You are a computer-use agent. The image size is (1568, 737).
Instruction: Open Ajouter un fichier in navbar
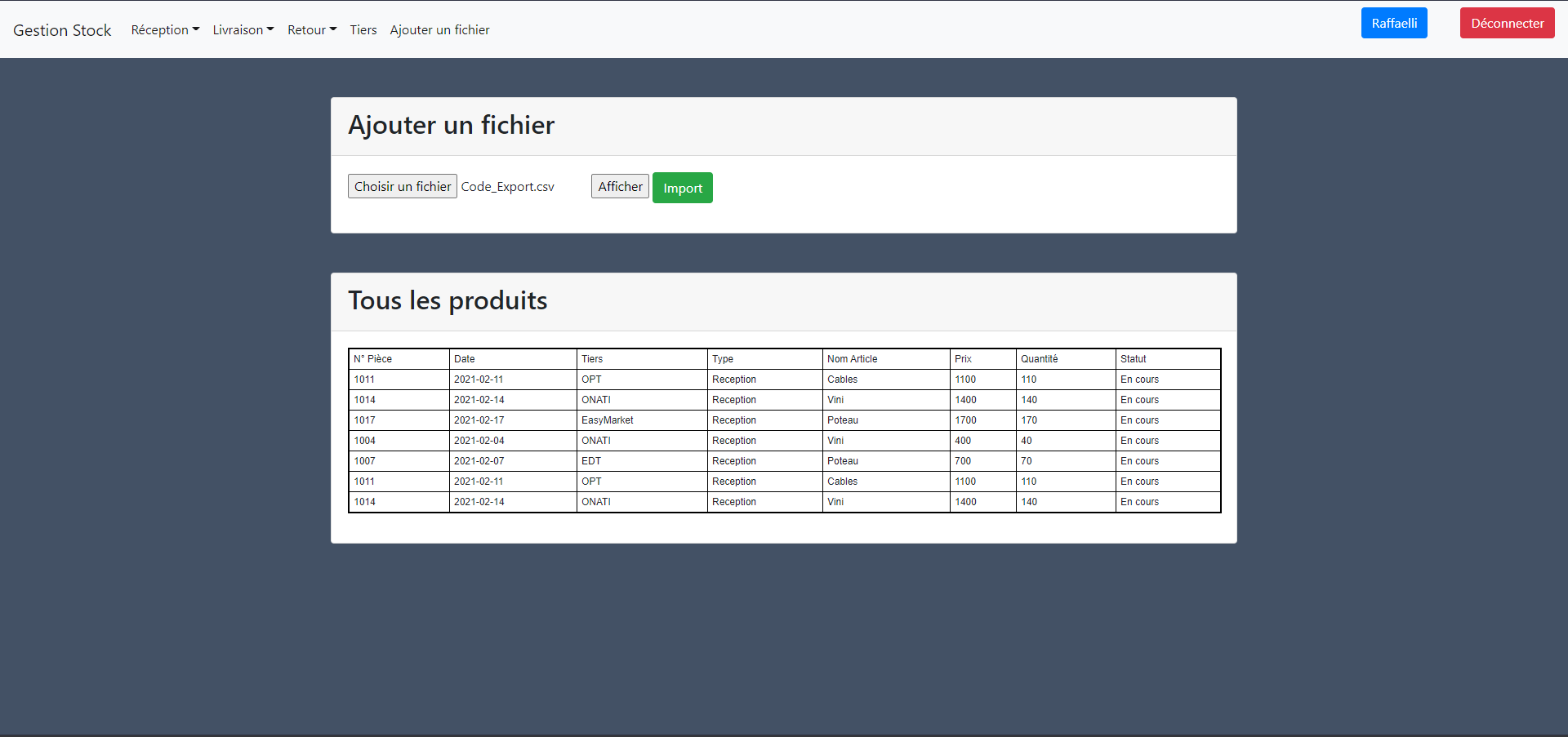439,30
